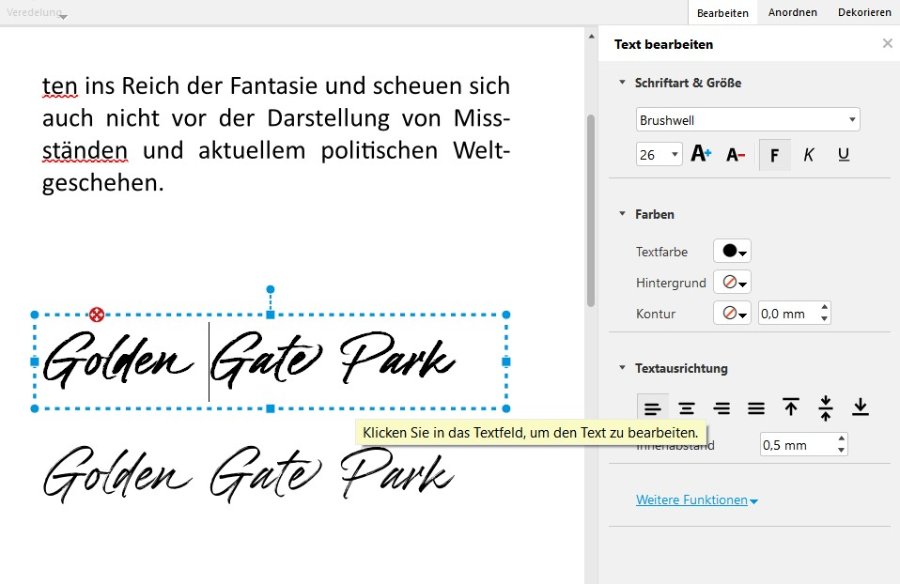Screen dimensions: 900x584
Task: Toggle bold formatting (F)
Action: tap(774, 154)
